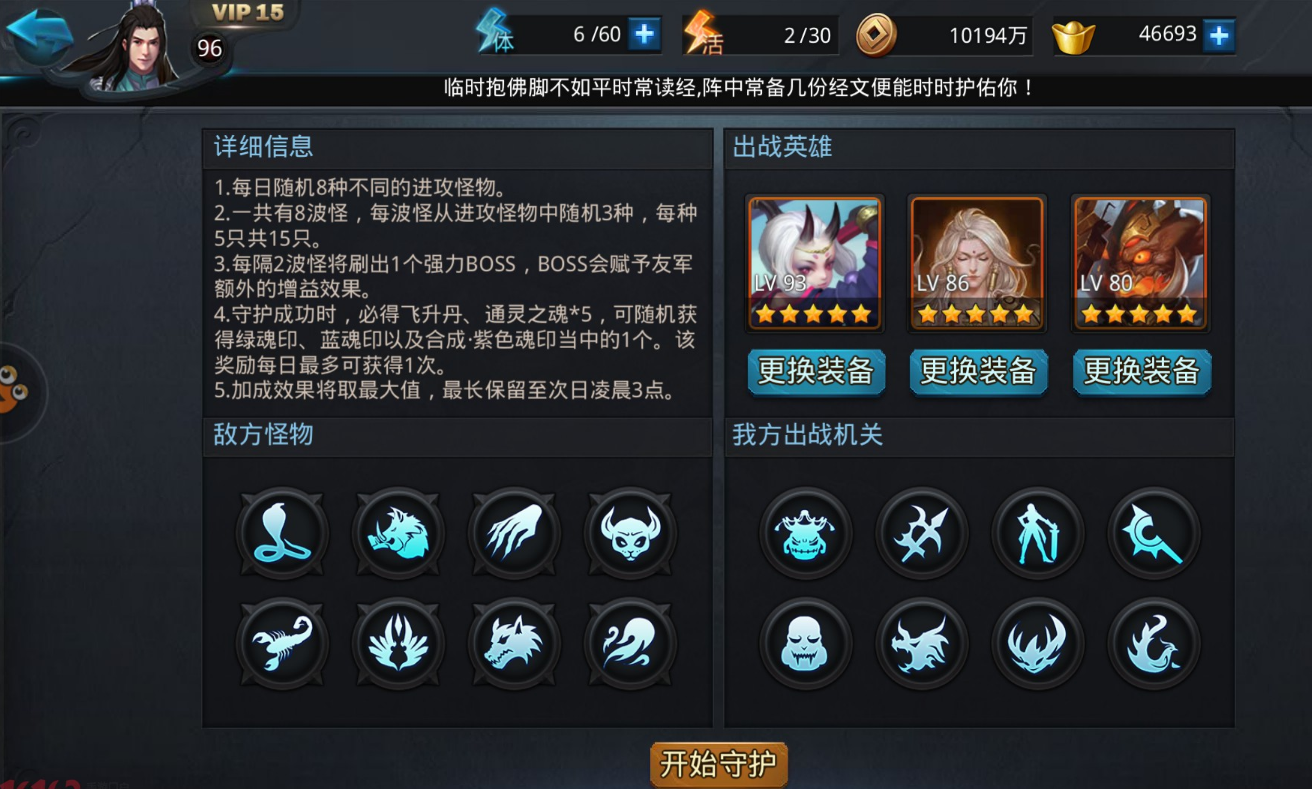Change equipment for LV 93 hero
Viewport: 1312px width, 789px height.
pyautogui.click(x=815, y=371)
